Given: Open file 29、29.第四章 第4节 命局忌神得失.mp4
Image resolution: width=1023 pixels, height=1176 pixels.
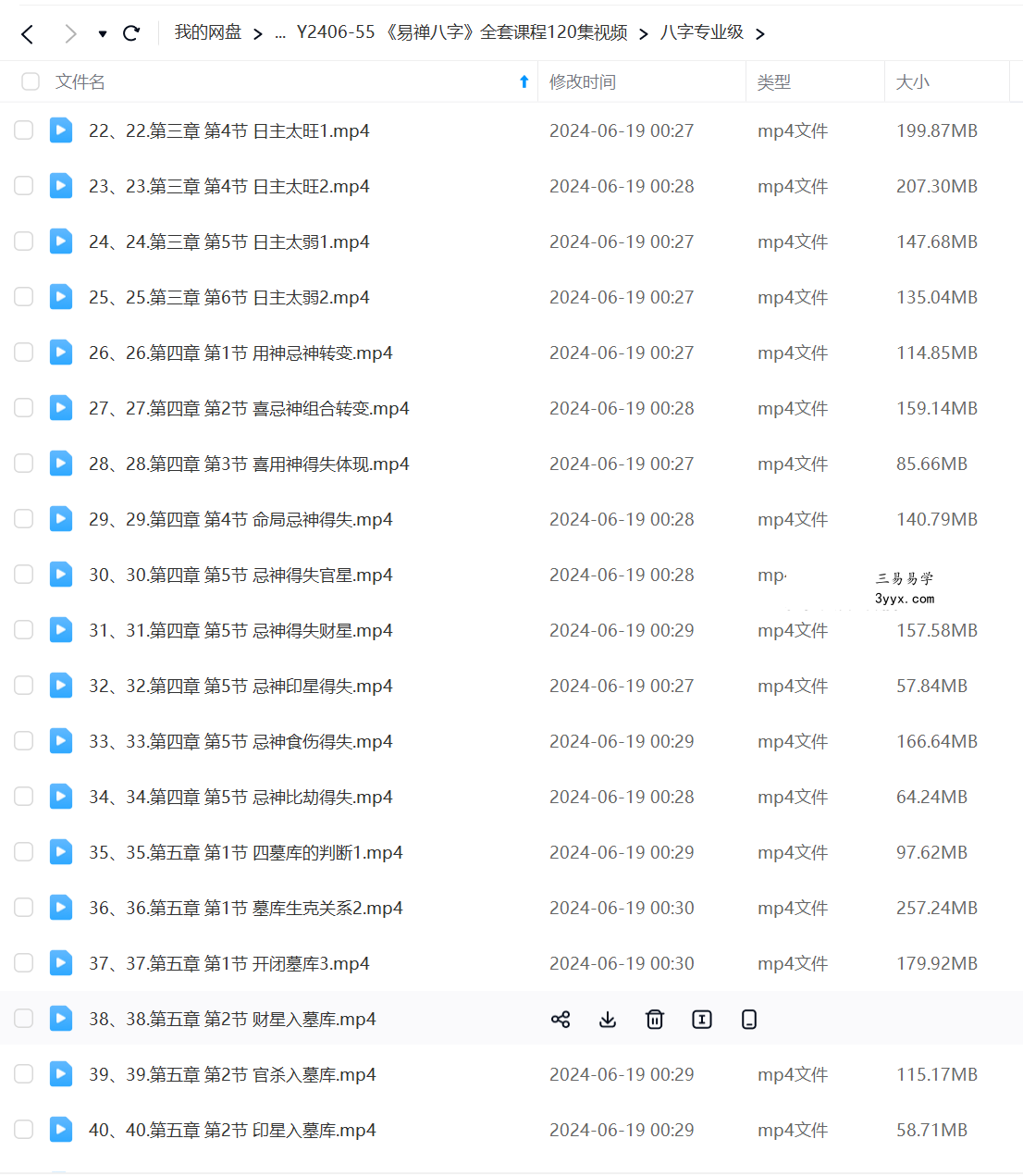Looking at the screenshot, I should pyautogui.click(x=240, y=520).
